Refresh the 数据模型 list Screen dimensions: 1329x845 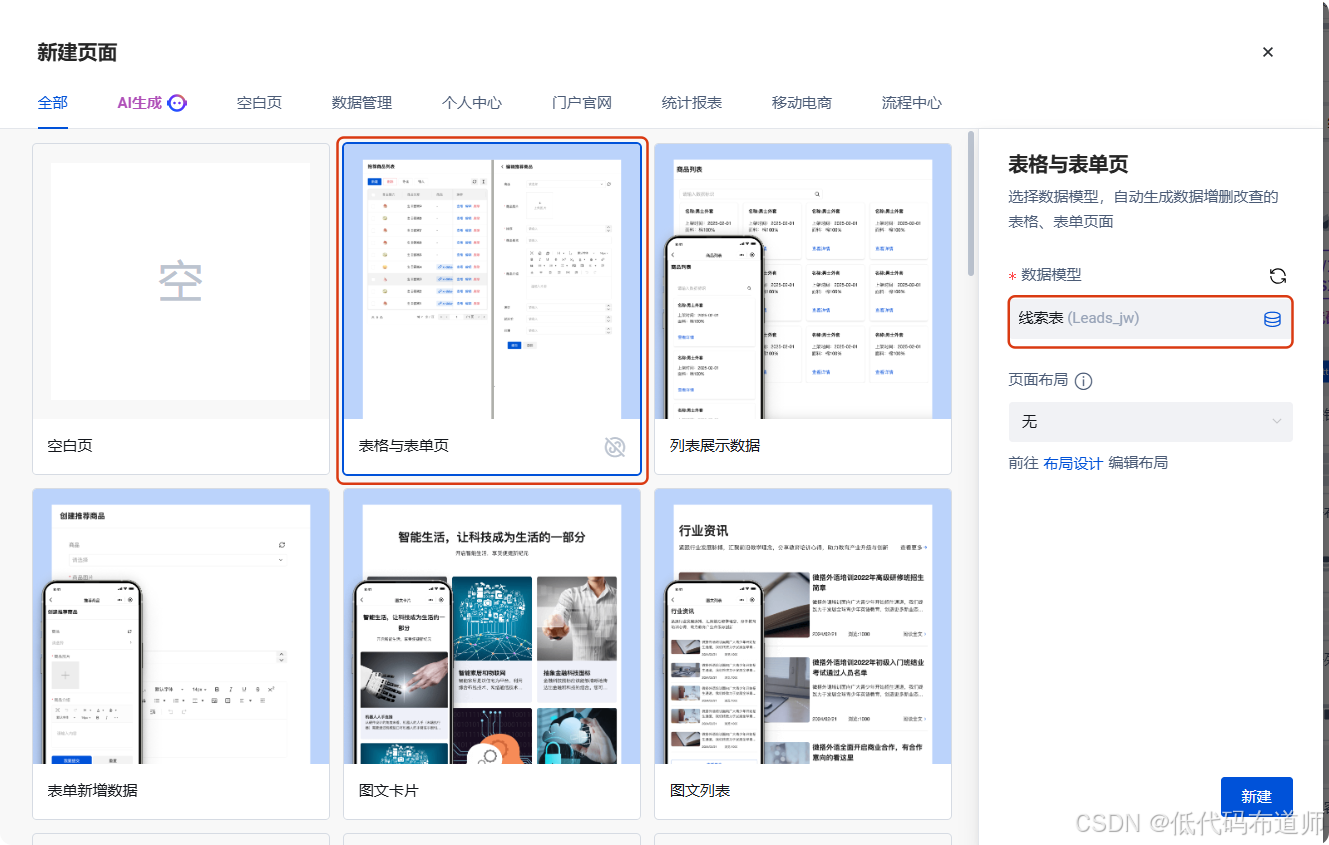pos(1277,277)
